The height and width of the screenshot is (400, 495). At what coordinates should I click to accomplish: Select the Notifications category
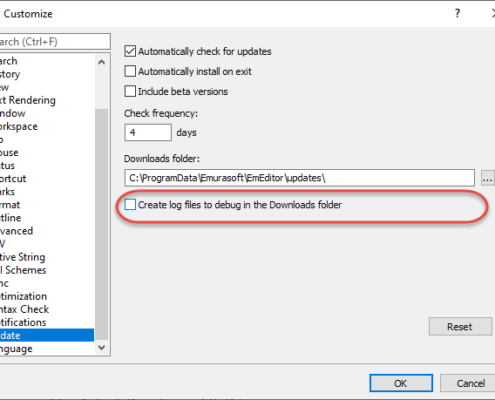(x=23, y=322)
